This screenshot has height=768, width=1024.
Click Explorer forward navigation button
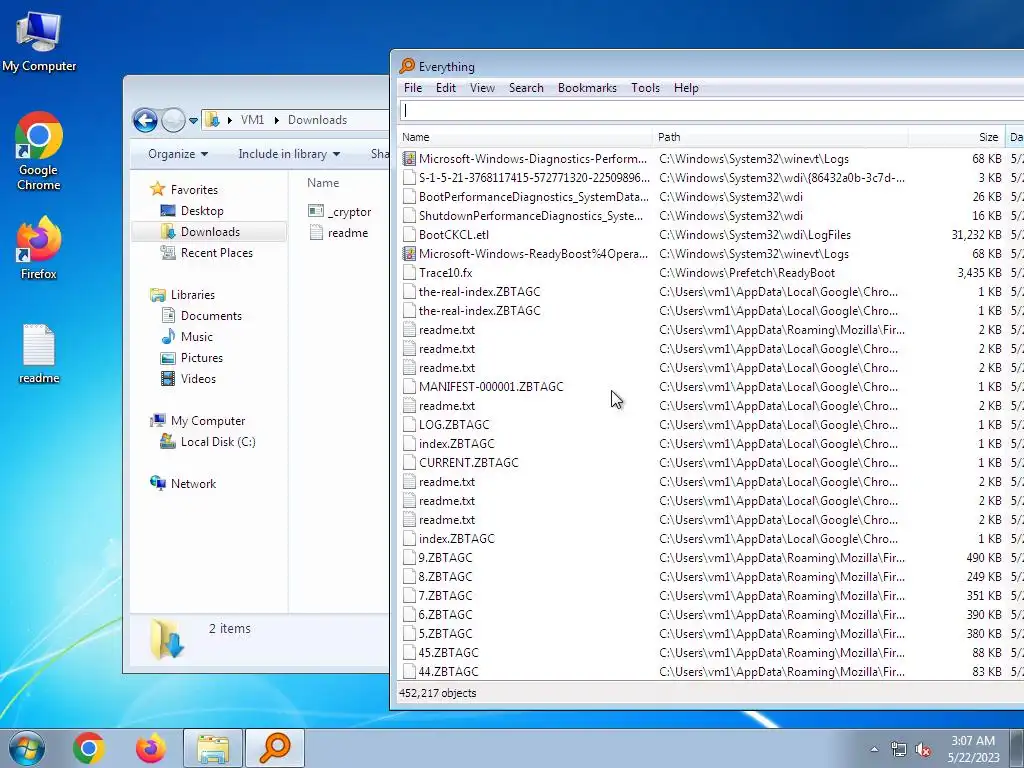point(173,120)
